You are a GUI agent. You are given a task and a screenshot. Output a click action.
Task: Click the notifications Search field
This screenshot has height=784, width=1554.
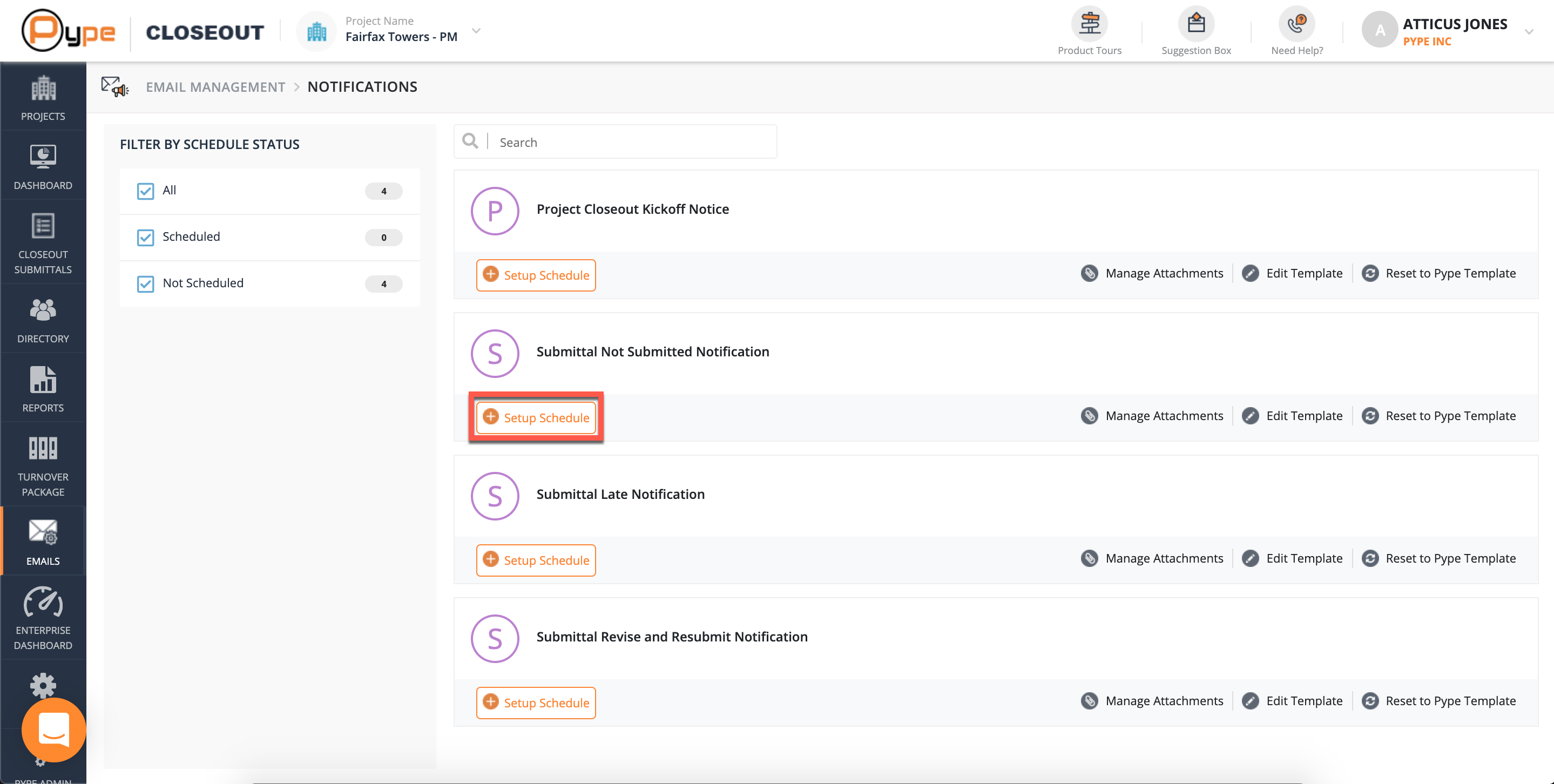[631, 143]
